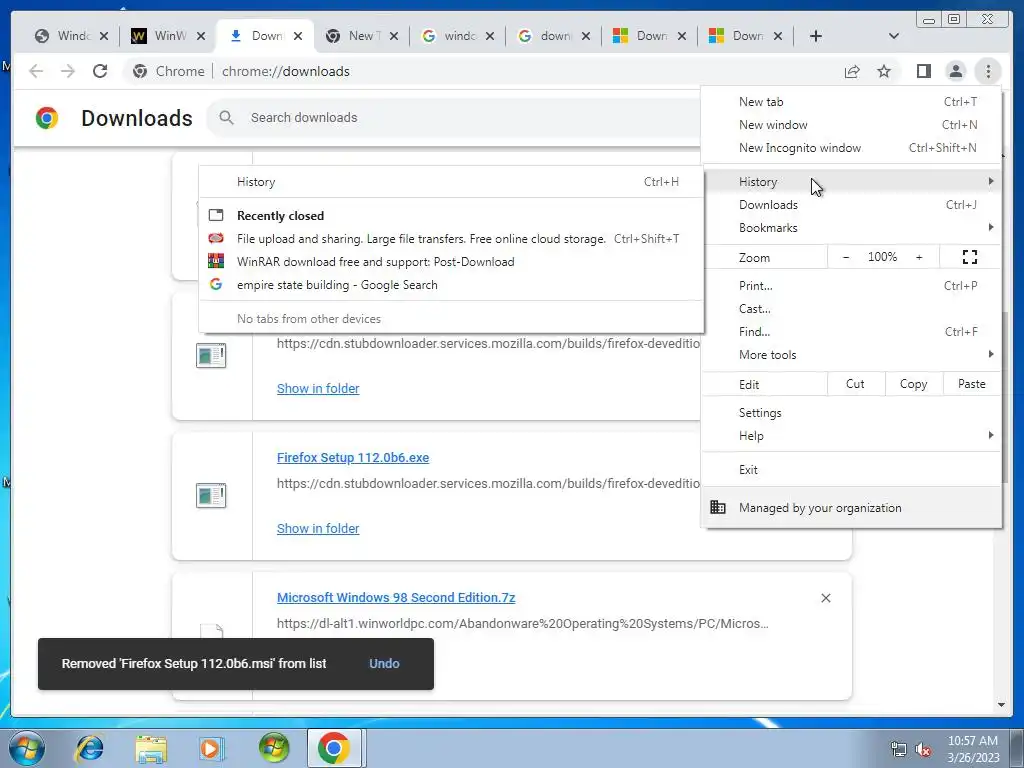
Task: Increase zoom with plus button
Action: pyautogui.click(x=919, y=257)
